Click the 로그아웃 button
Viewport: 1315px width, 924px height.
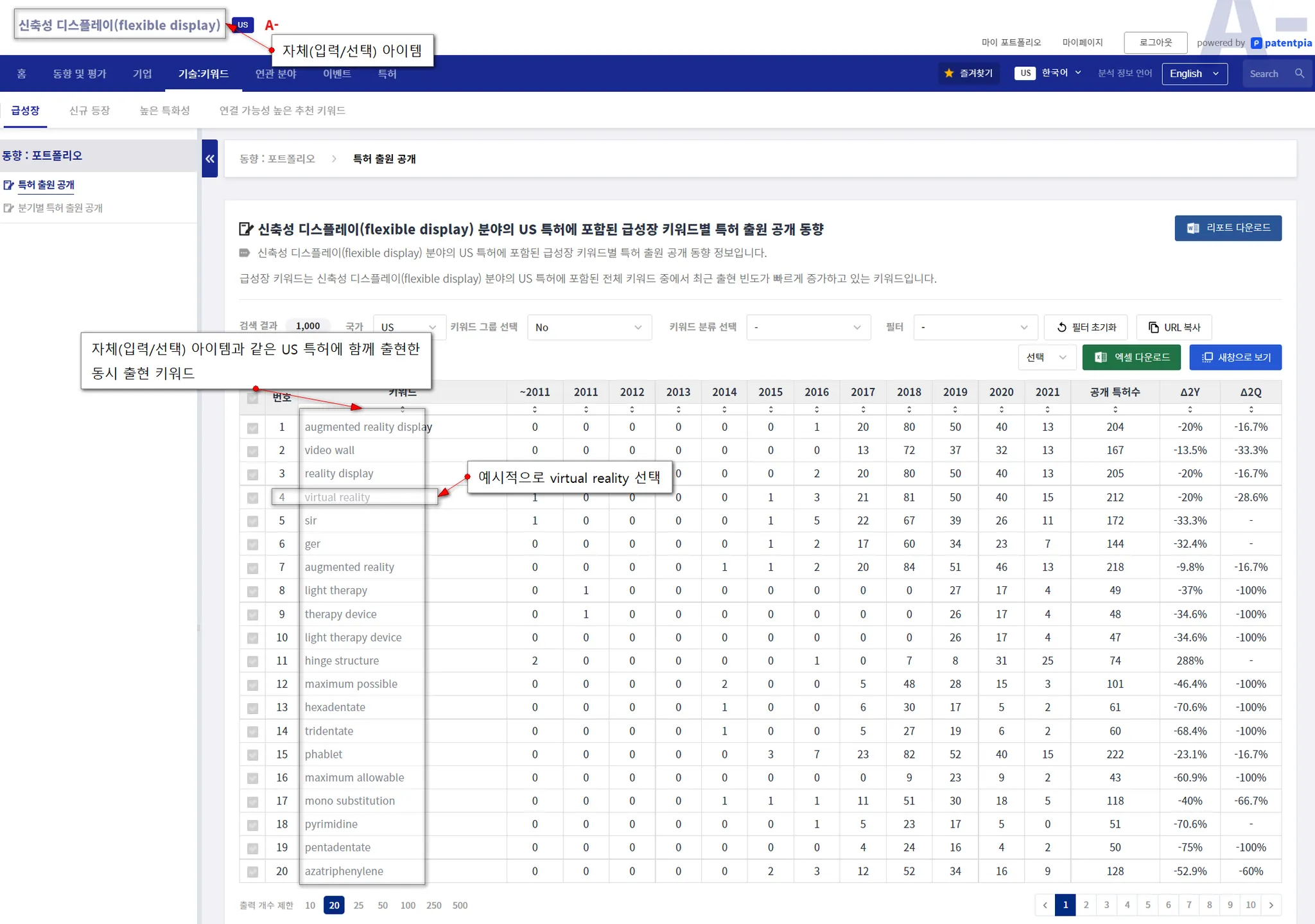(1155, 42)
